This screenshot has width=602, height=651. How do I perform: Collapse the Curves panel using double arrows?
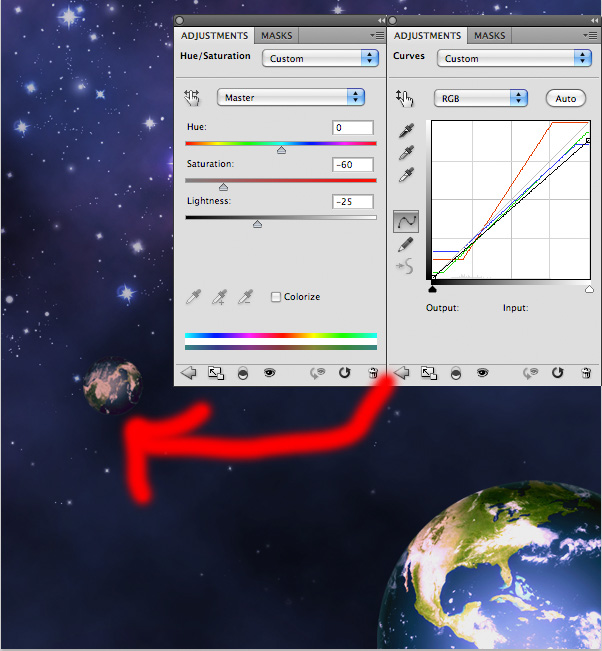point(594,21)
